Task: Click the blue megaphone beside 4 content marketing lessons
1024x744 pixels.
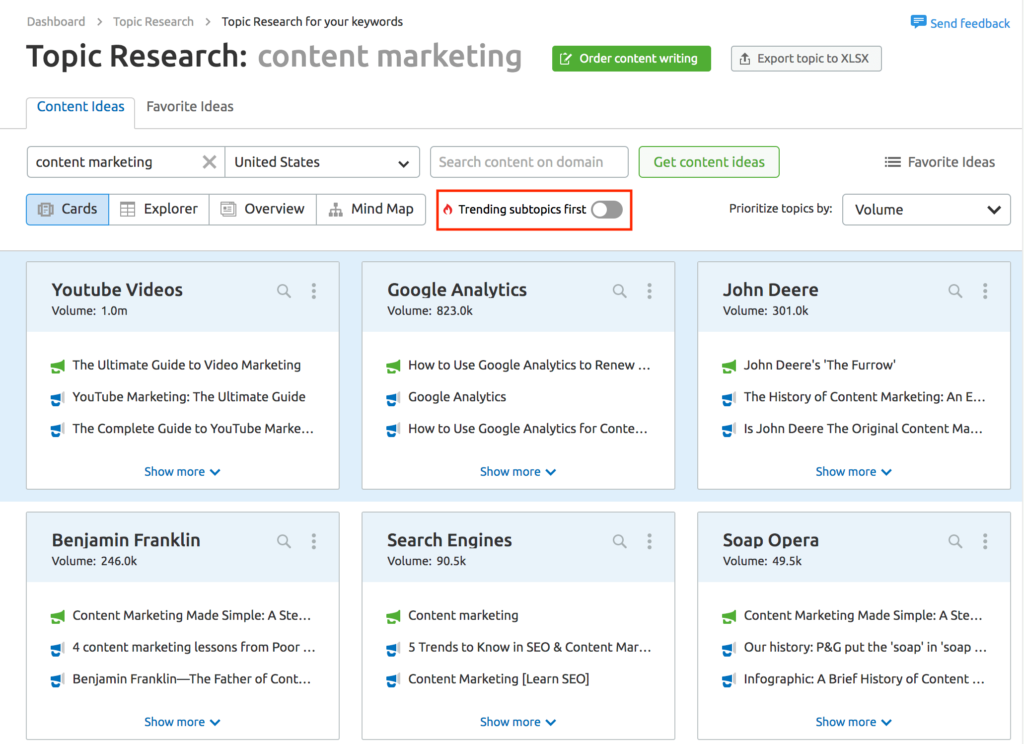Action: click(57, 649)
